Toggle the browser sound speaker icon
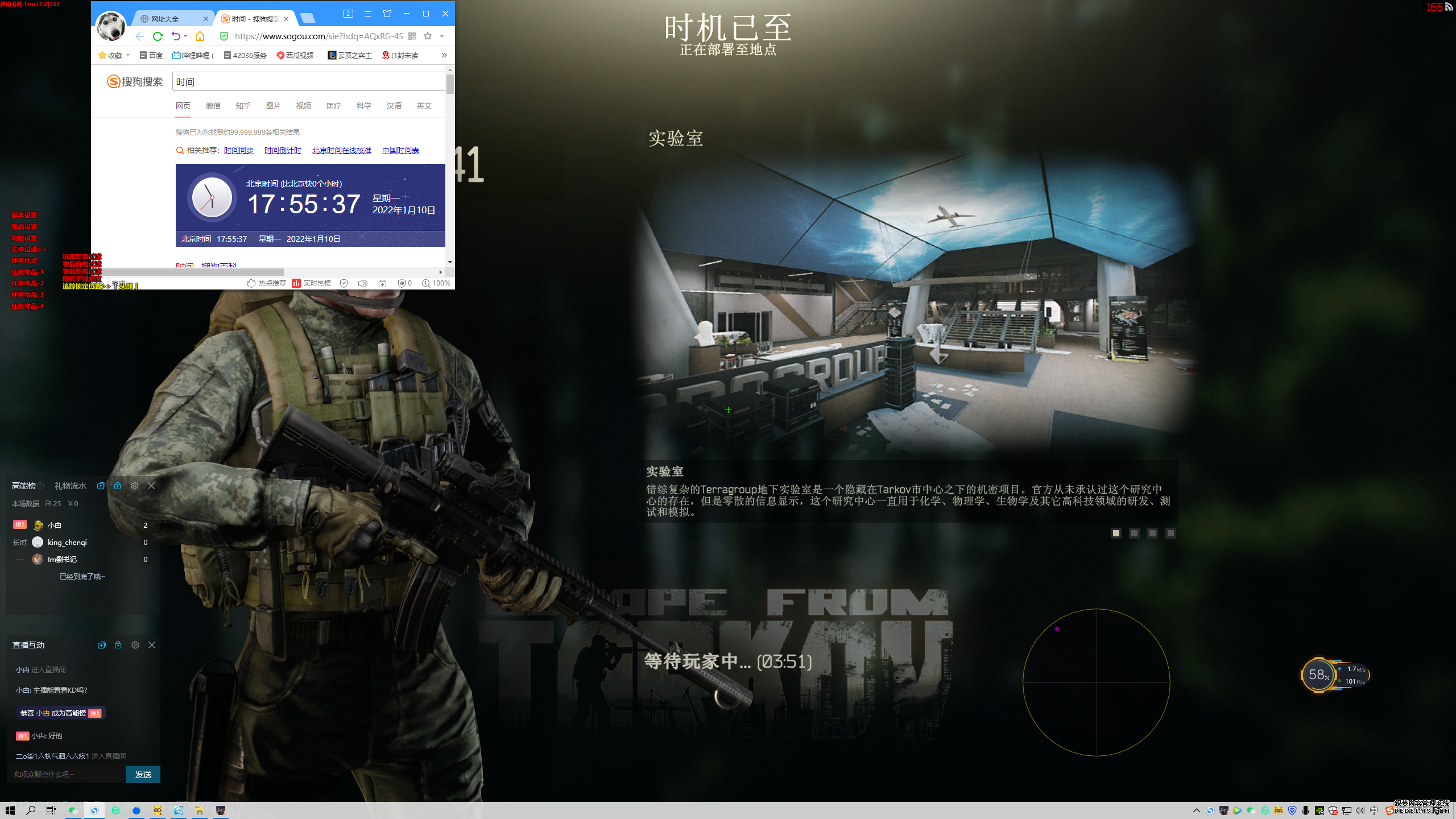1456x819 pixels. click(x=363, y=283)
